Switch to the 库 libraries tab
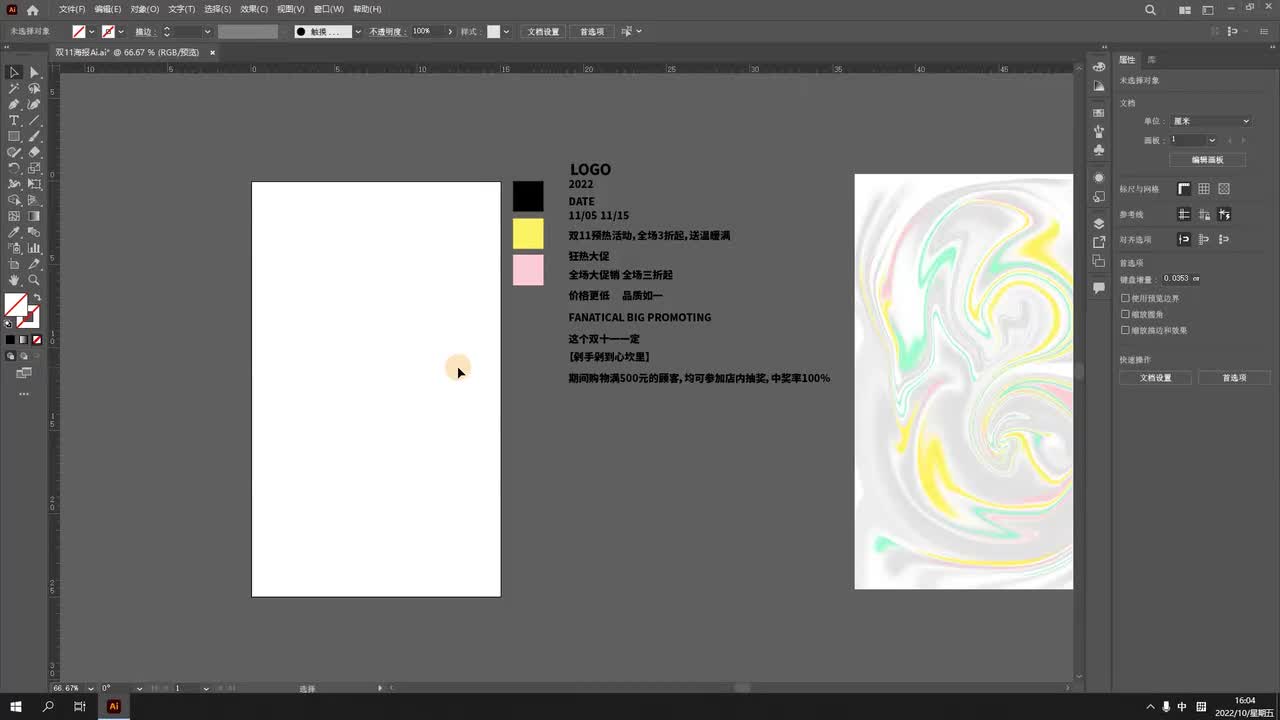 [1152, 60]
